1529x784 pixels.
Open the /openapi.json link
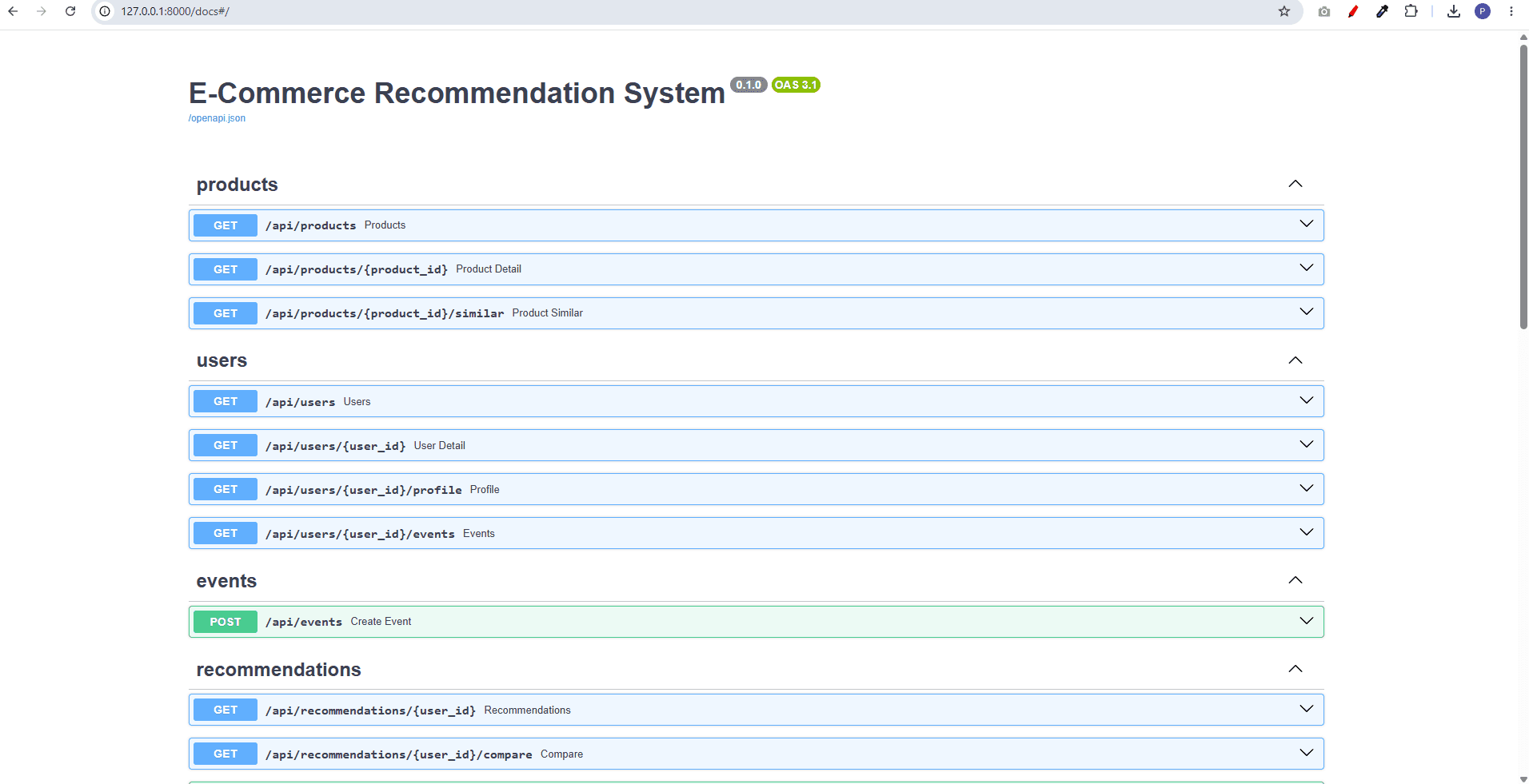(217, 118)
